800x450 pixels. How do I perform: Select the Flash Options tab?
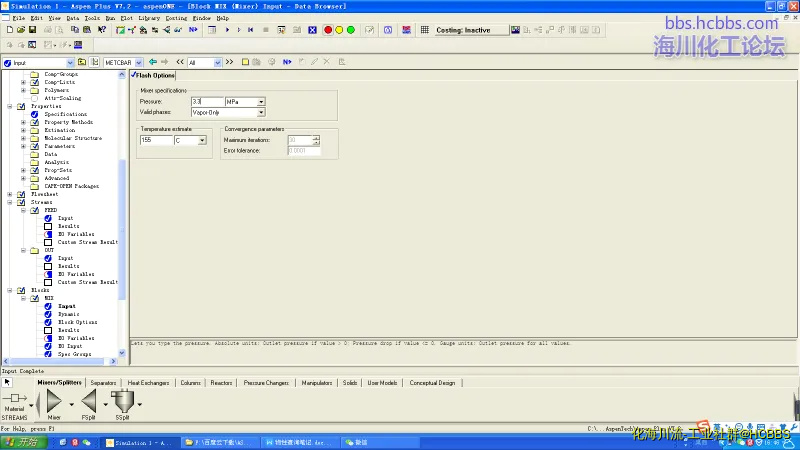click(154, 76)
